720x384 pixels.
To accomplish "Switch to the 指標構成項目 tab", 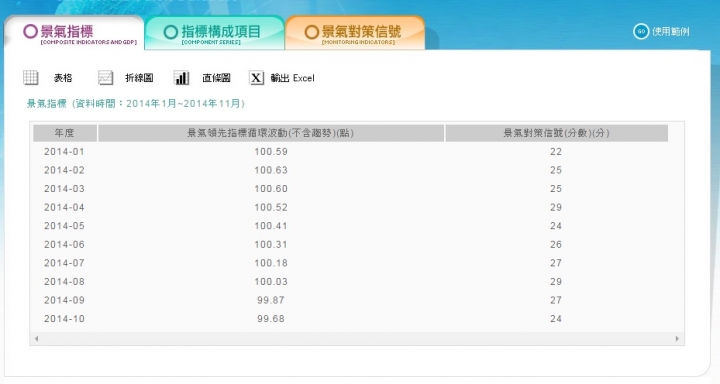I will (x=215, y=33).
